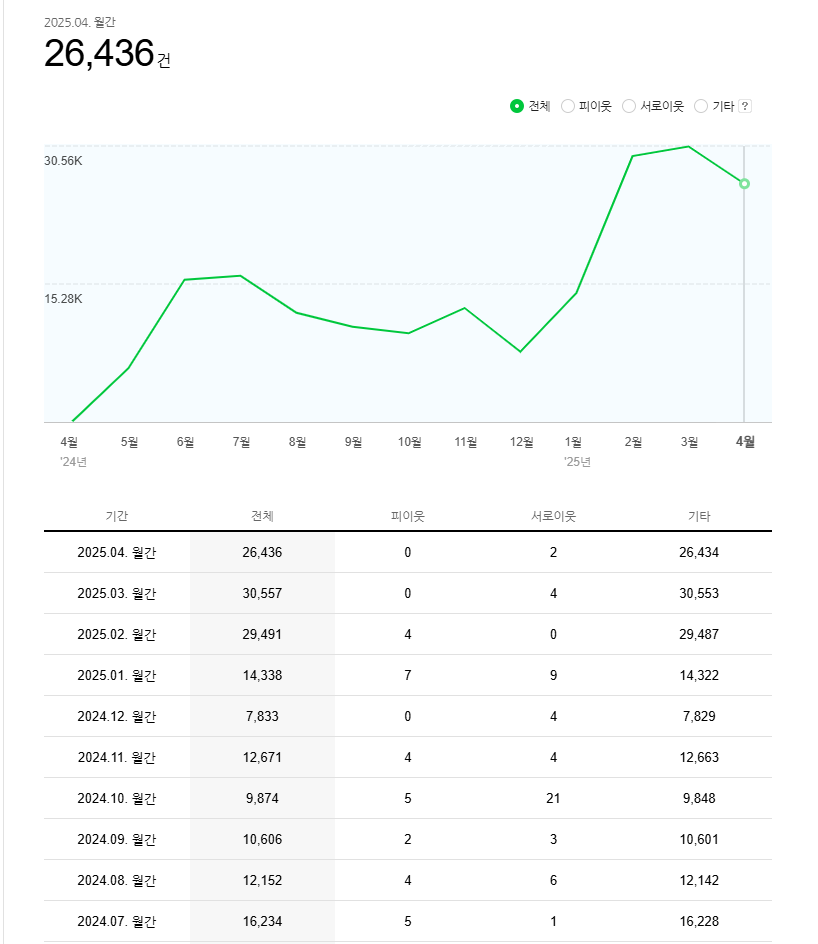Image resolution: width=818 pixels, height=944 pixels.
Task: Click the bold 4월 axis label
Action: tap(745, 442)
